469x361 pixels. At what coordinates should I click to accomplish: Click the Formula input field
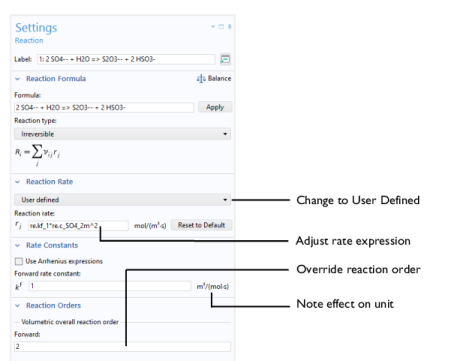pos(104,107)
